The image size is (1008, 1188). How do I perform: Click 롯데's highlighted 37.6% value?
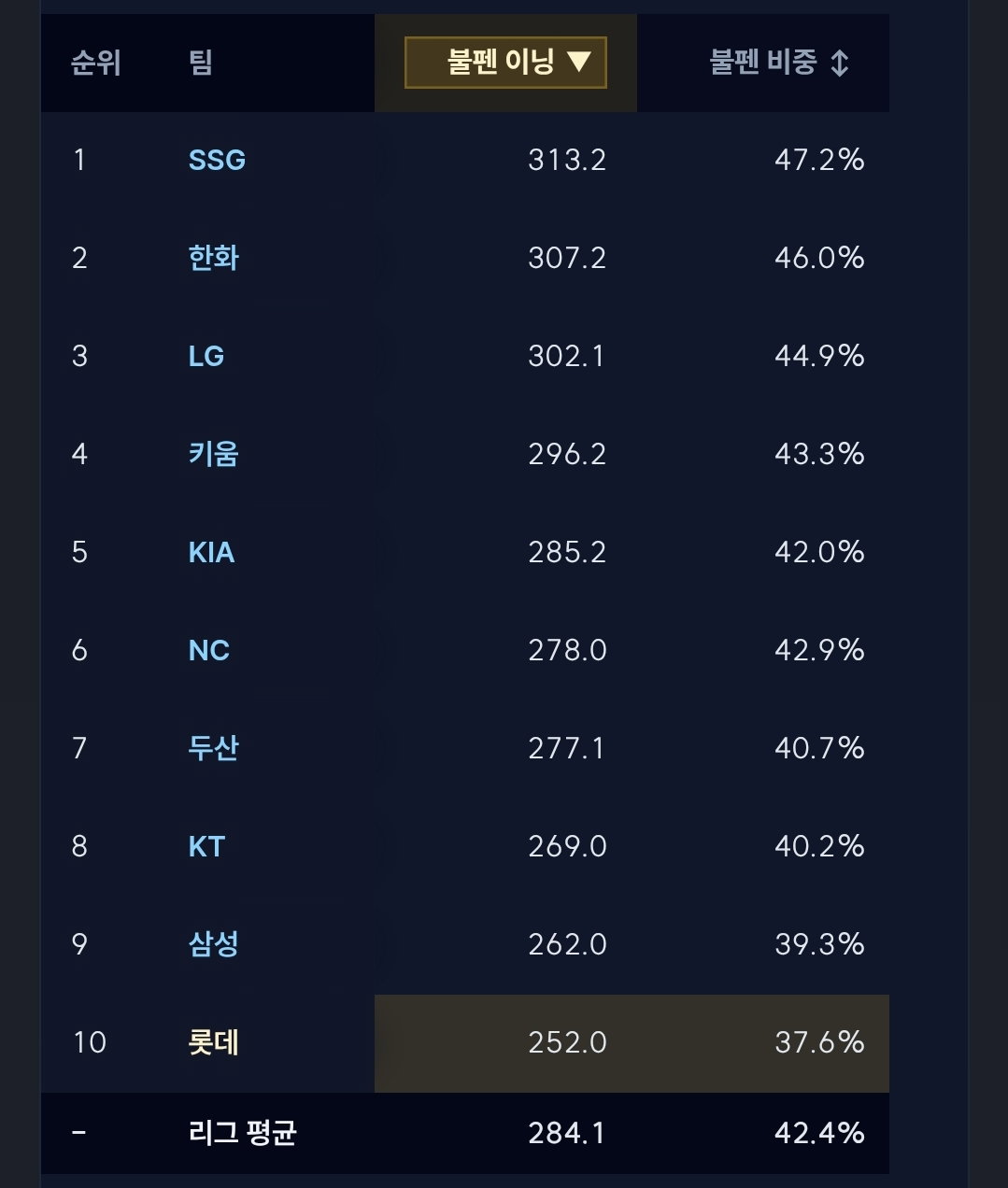pos(819,1042)
